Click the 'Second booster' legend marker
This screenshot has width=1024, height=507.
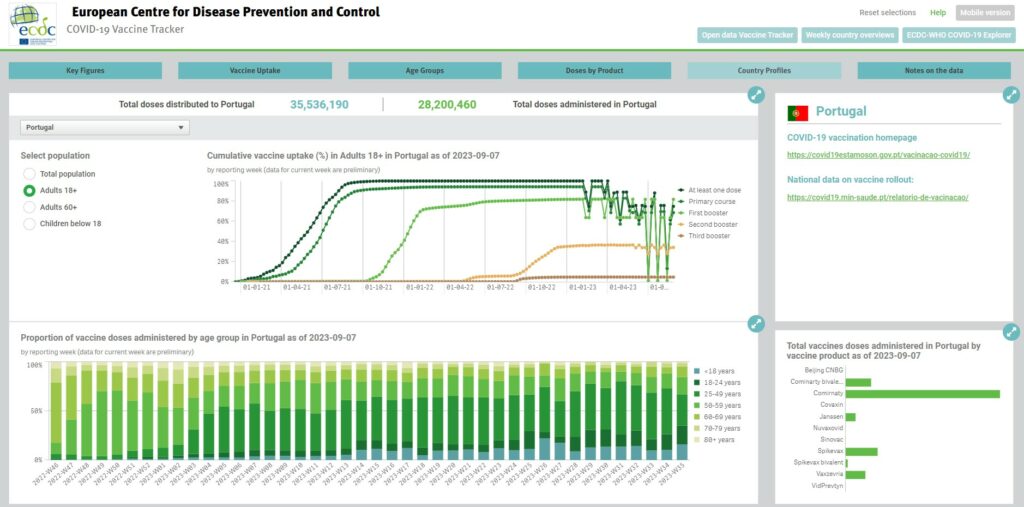(x=680, y=224)
